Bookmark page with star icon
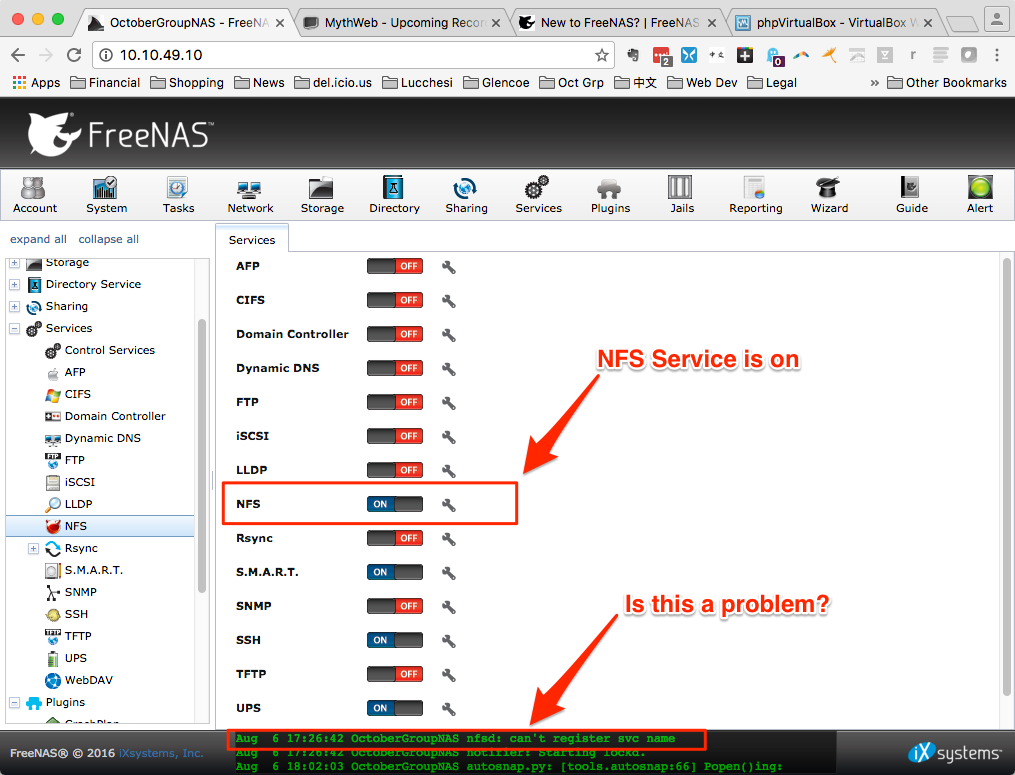The width and height of the screenshot is (1015, 775). tap(601, 55)
